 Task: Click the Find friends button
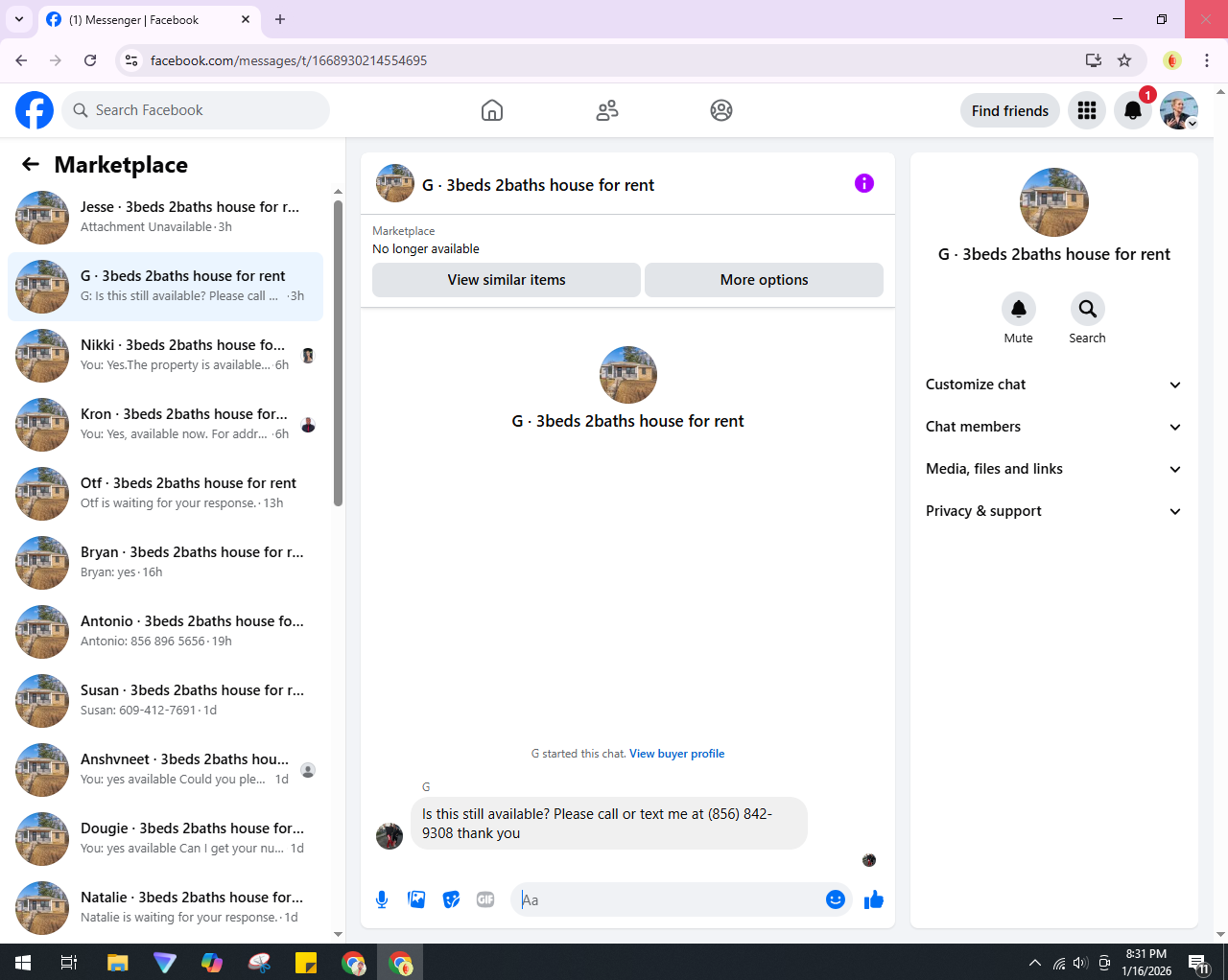[x=1010, y=110]
